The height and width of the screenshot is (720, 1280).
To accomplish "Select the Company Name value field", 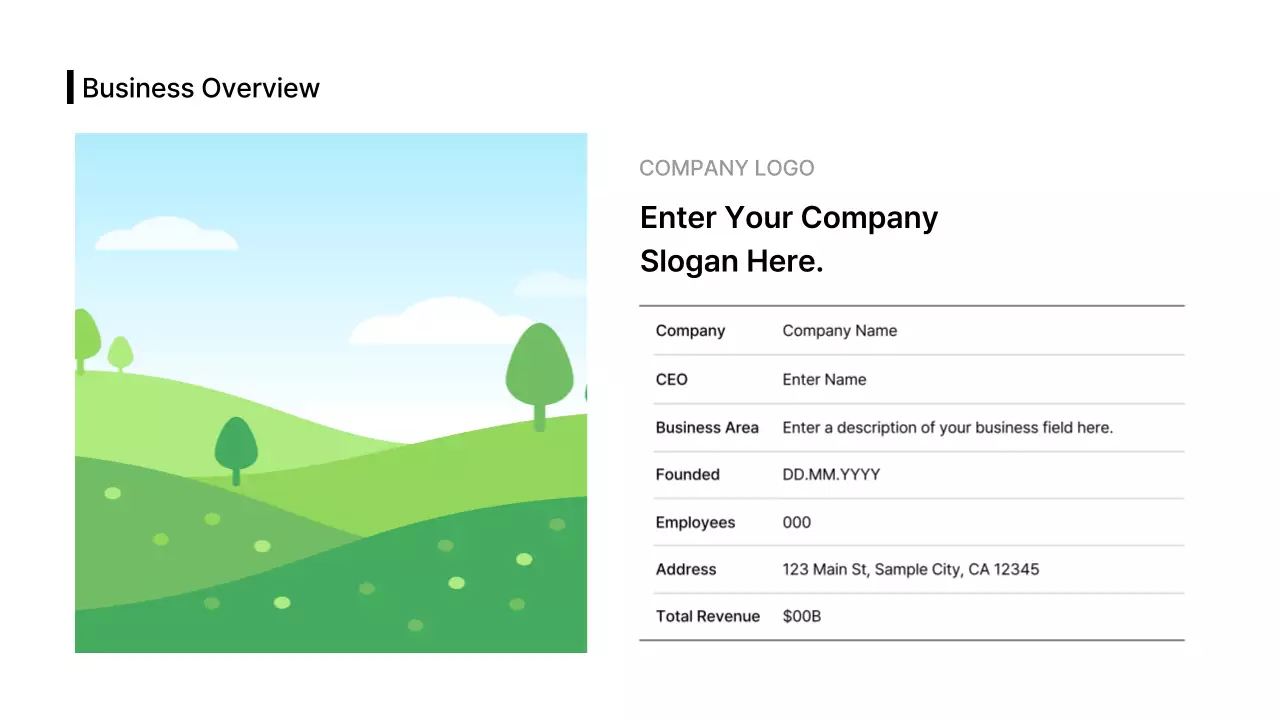I will (x=839, y=331).
